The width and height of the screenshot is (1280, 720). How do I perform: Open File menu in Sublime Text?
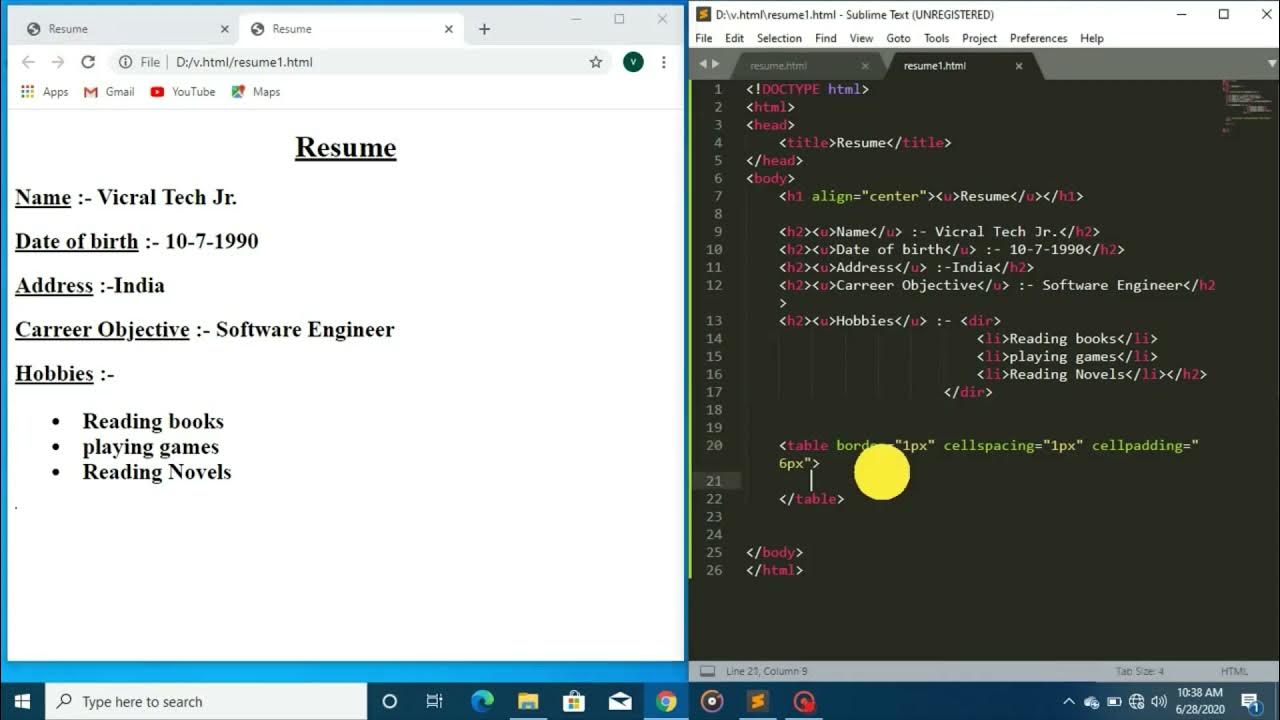pos(704,38)
